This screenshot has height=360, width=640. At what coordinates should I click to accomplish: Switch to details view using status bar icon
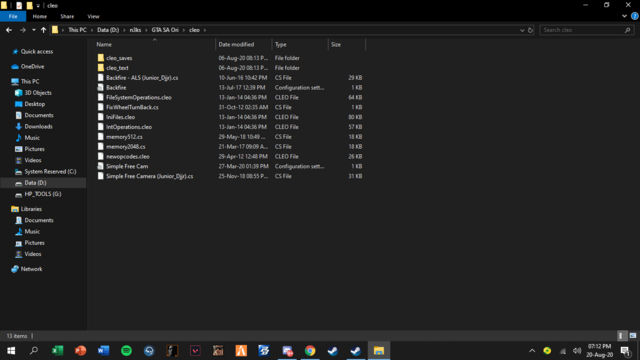coord(621,336)
